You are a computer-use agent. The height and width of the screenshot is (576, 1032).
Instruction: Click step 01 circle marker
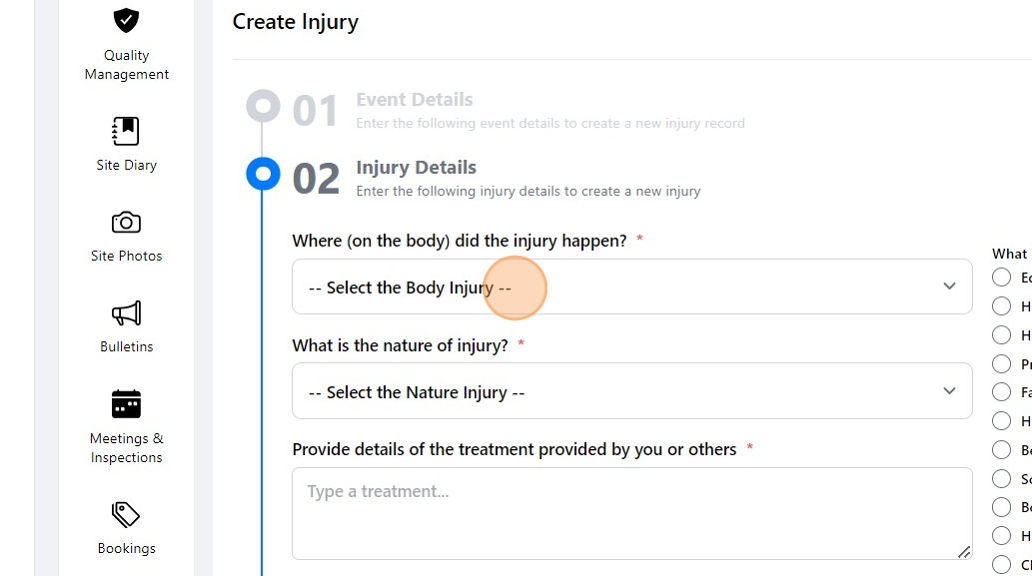(263, 106)
